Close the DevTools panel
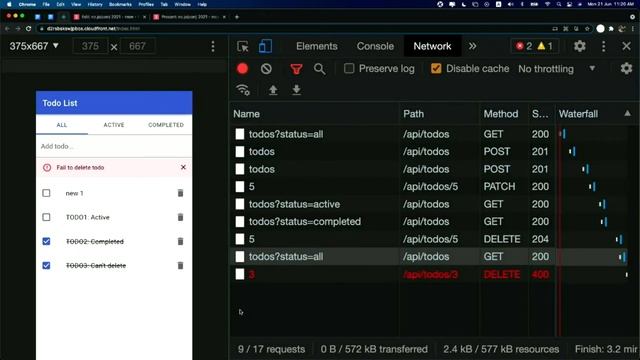 pos(627,46)
